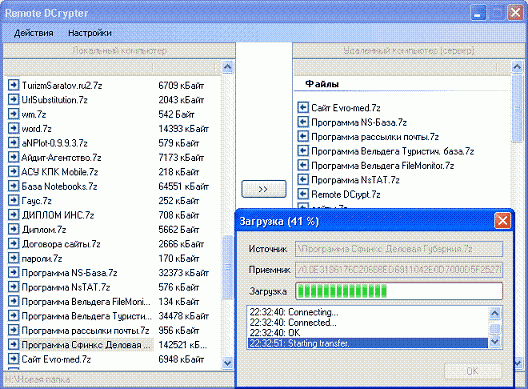Select local file Программа Вельдега FileMoni...
This screenshot has height=389, width=528.
pyautogui.click(x=86, y=301)
